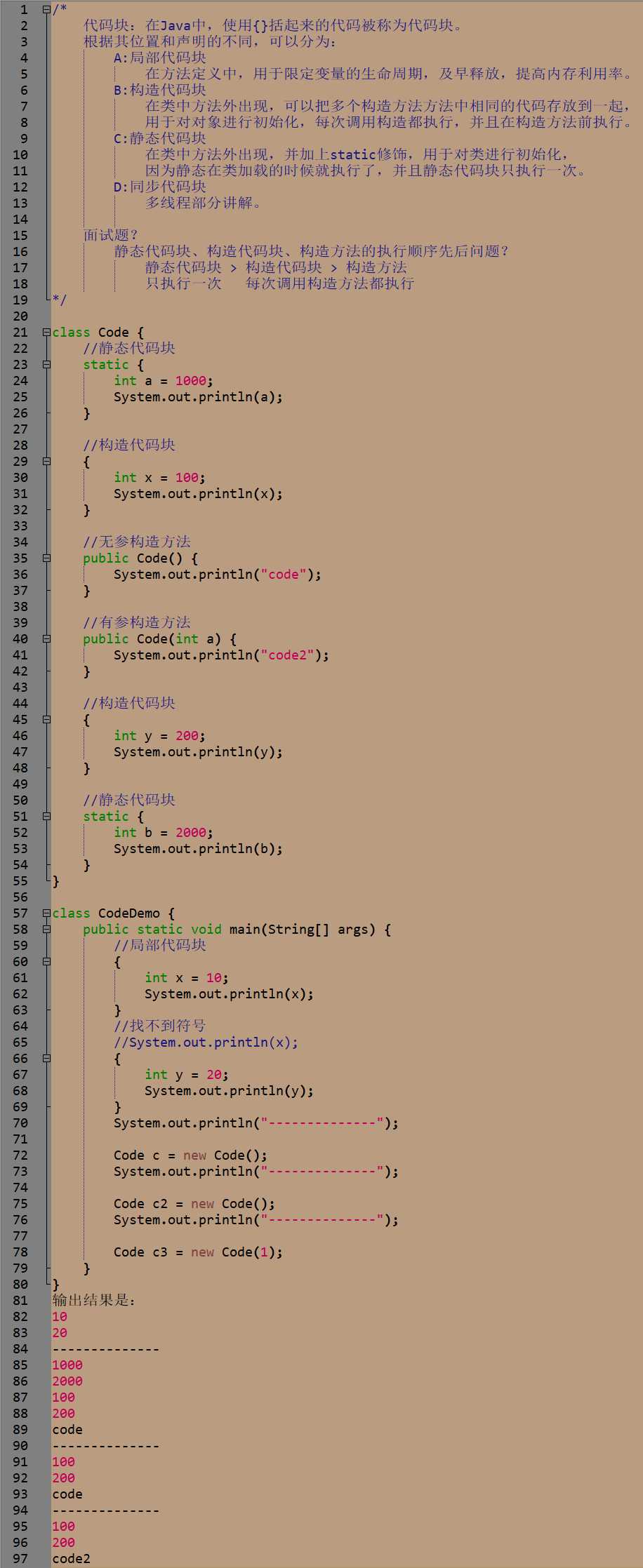Click the line 'int a = 1000;'
The image size is (643, 1568).
(x=164, y=381)
